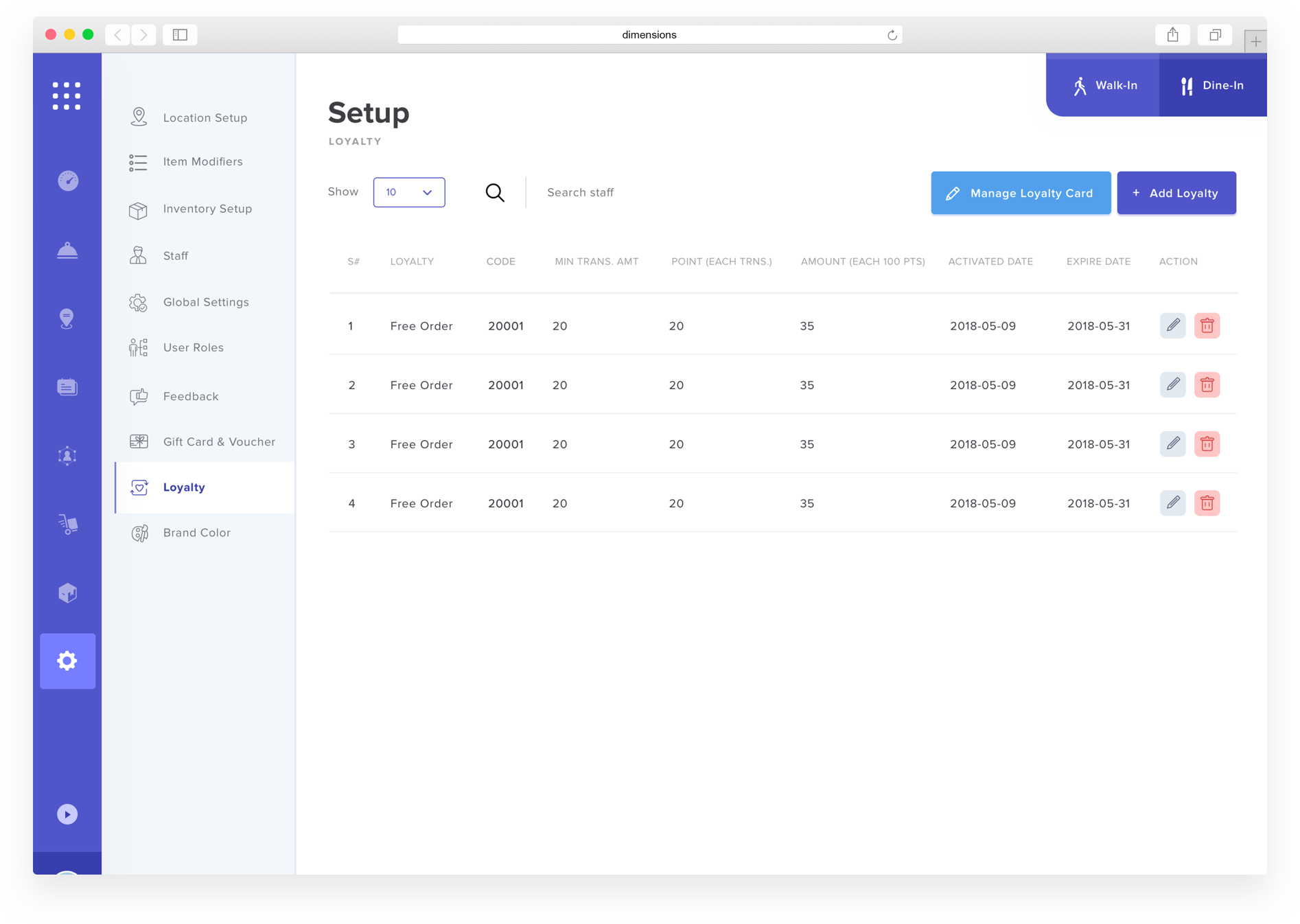This screenshot has height=924, width=1300.
Task: Switch to the Dine-In tab
Action: tap(1212, 85)
